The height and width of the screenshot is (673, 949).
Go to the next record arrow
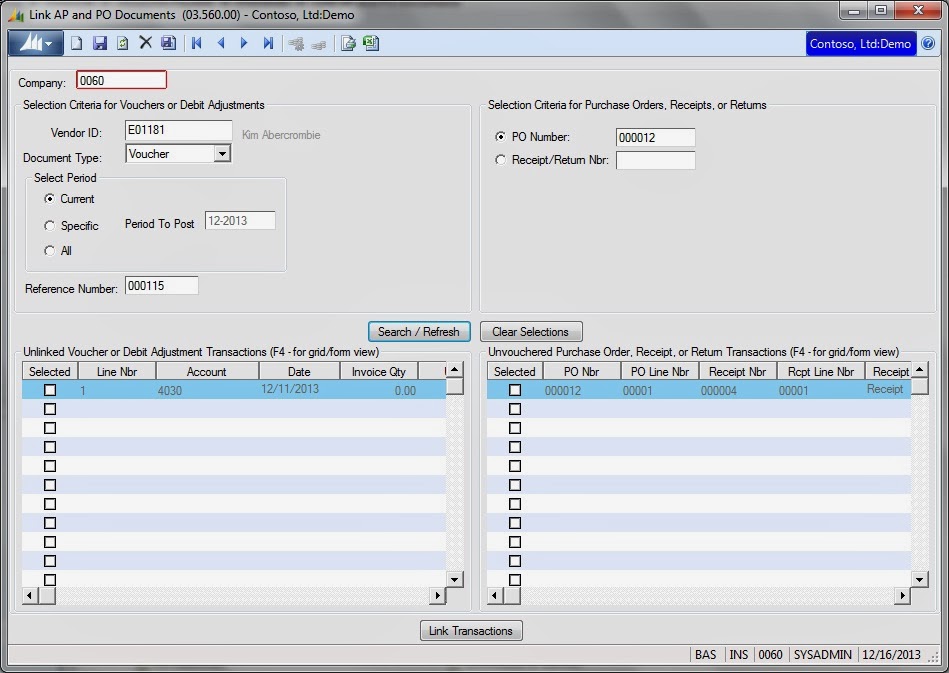(x=244, y=43)
